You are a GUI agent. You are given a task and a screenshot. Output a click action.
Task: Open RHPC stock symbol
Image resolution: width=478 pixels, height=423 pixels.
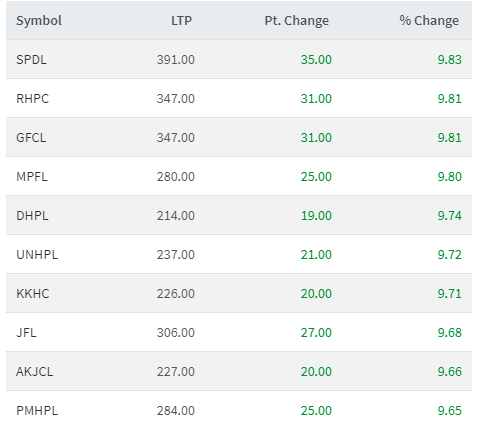coord(32,99)
